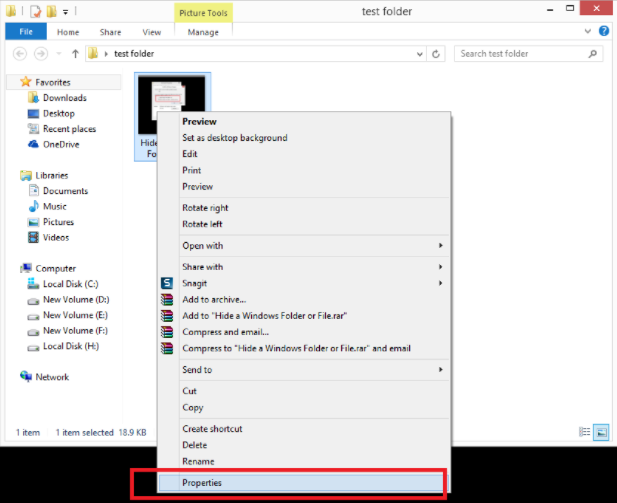Click the selected image thumbnail
Image resolution: width=617 pixels, height=503 pixels.
pyautogui.click(x=172, y=105)
